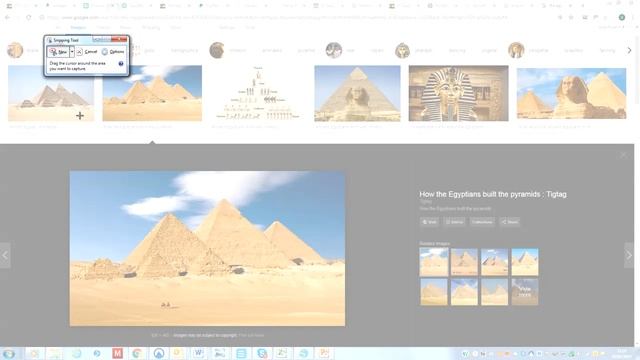
Task: Go to the next image in preview
Action: (x=629, y=255)
